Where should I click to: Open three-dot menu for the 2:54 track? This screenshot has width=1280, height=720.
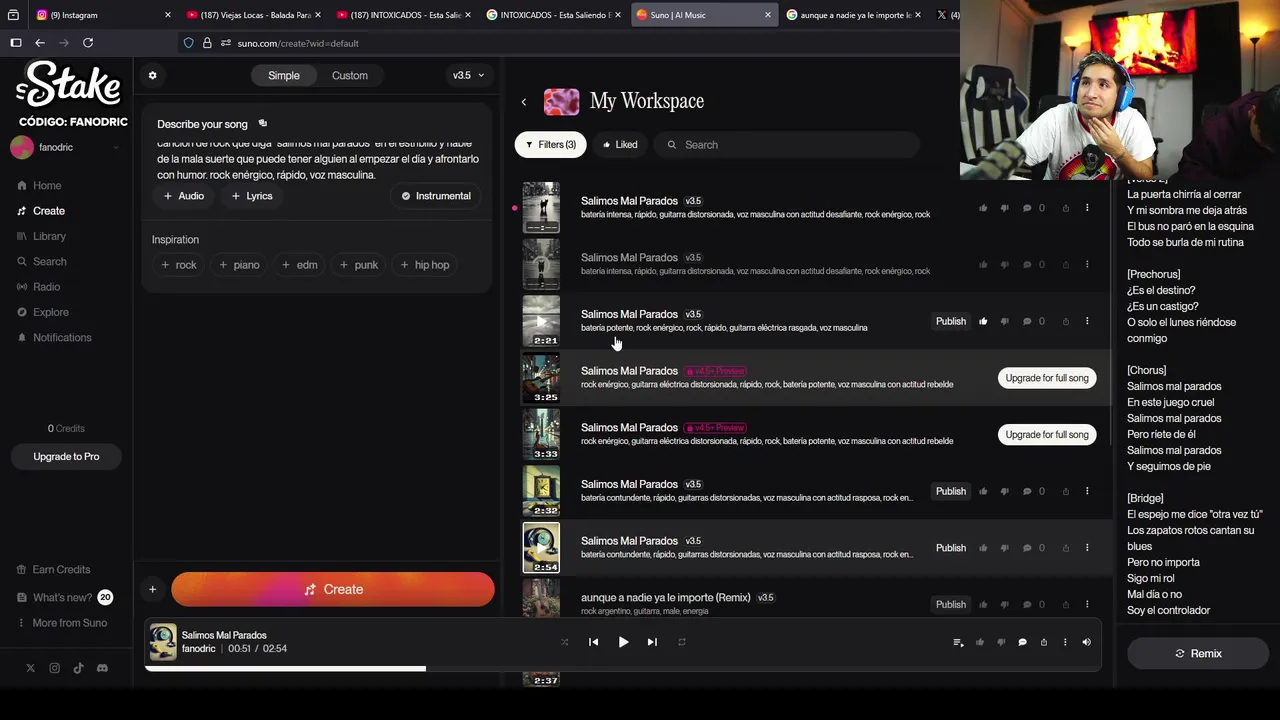[1087, 548]
